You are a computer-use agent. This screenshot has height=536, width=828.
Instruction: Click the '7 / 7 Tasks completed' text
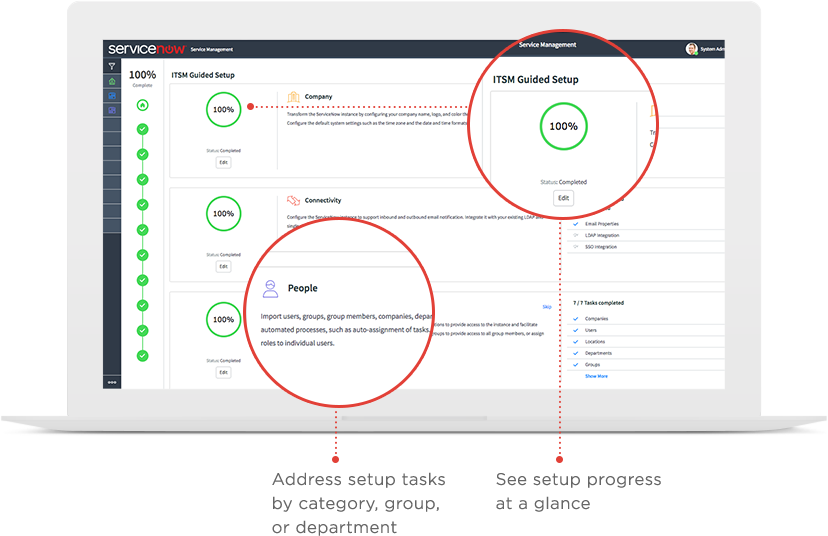[x=598, y=303]
